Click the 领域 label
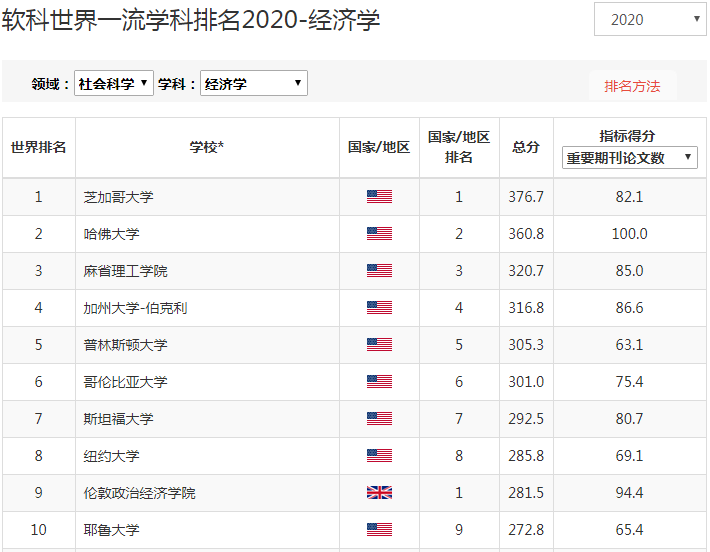This screenshot has width=710, height=552. click(50, 84)
